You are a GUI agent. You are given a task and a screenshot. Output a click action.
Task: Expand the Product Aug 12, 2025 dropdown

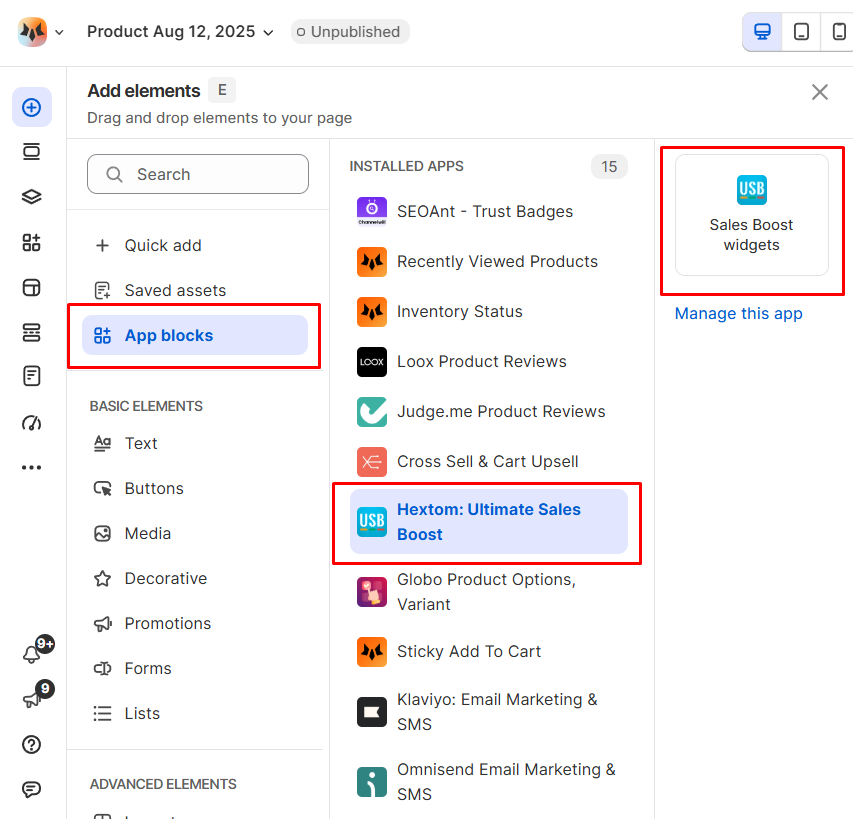click(x=180, y=32)
